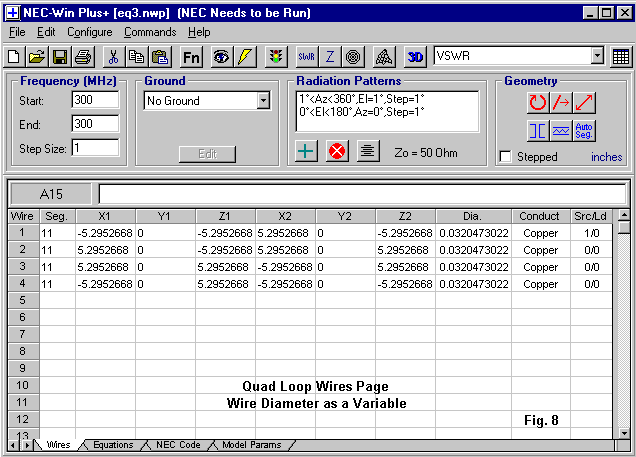Image resolution: width=636 pixels, height=457 pixels.
Task: Click the Rotate geometry icon
Action: pos(538,101)
